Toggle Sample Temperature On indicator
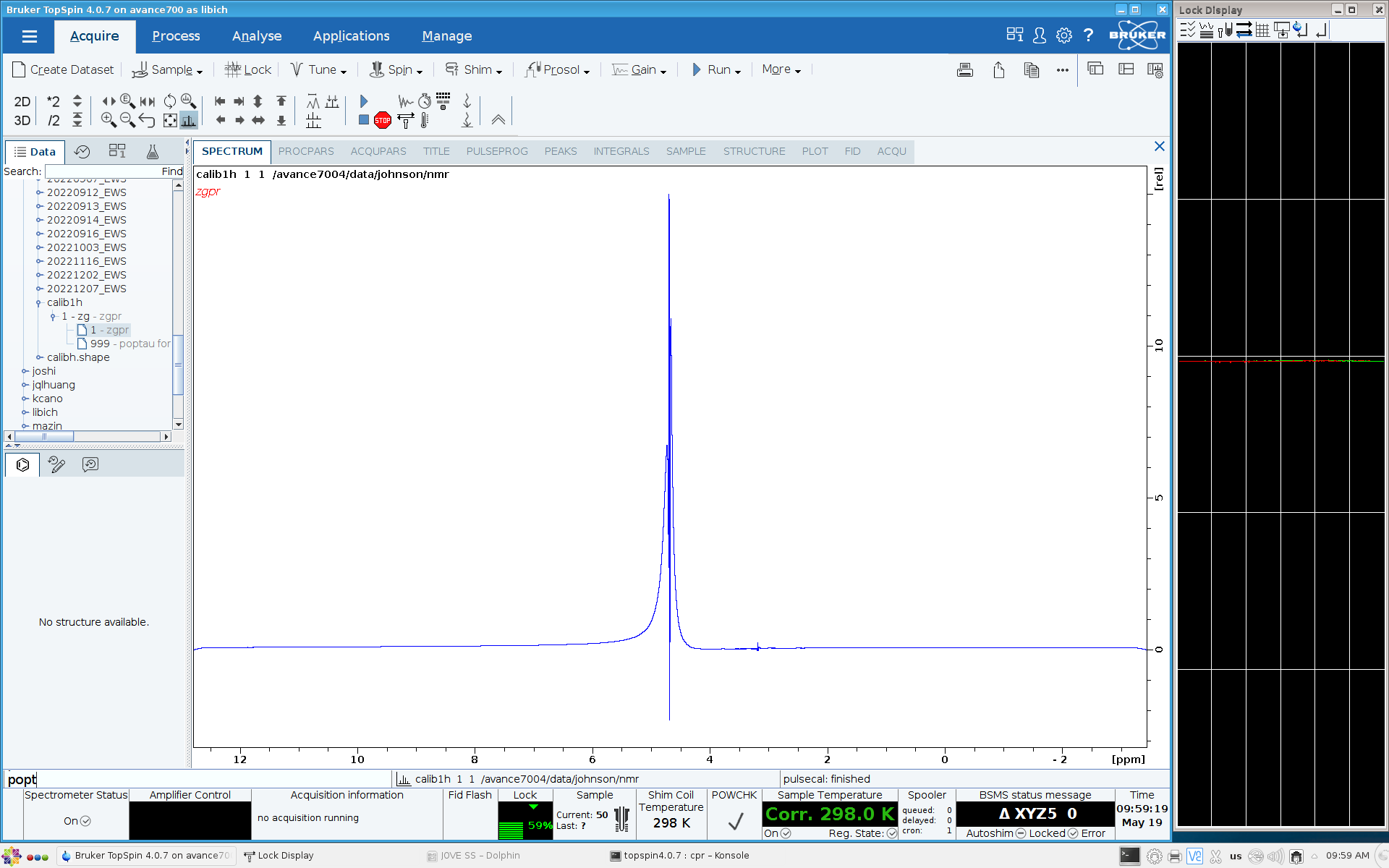This screenshot has height=868, width=1389. click(x=786, y=833)
